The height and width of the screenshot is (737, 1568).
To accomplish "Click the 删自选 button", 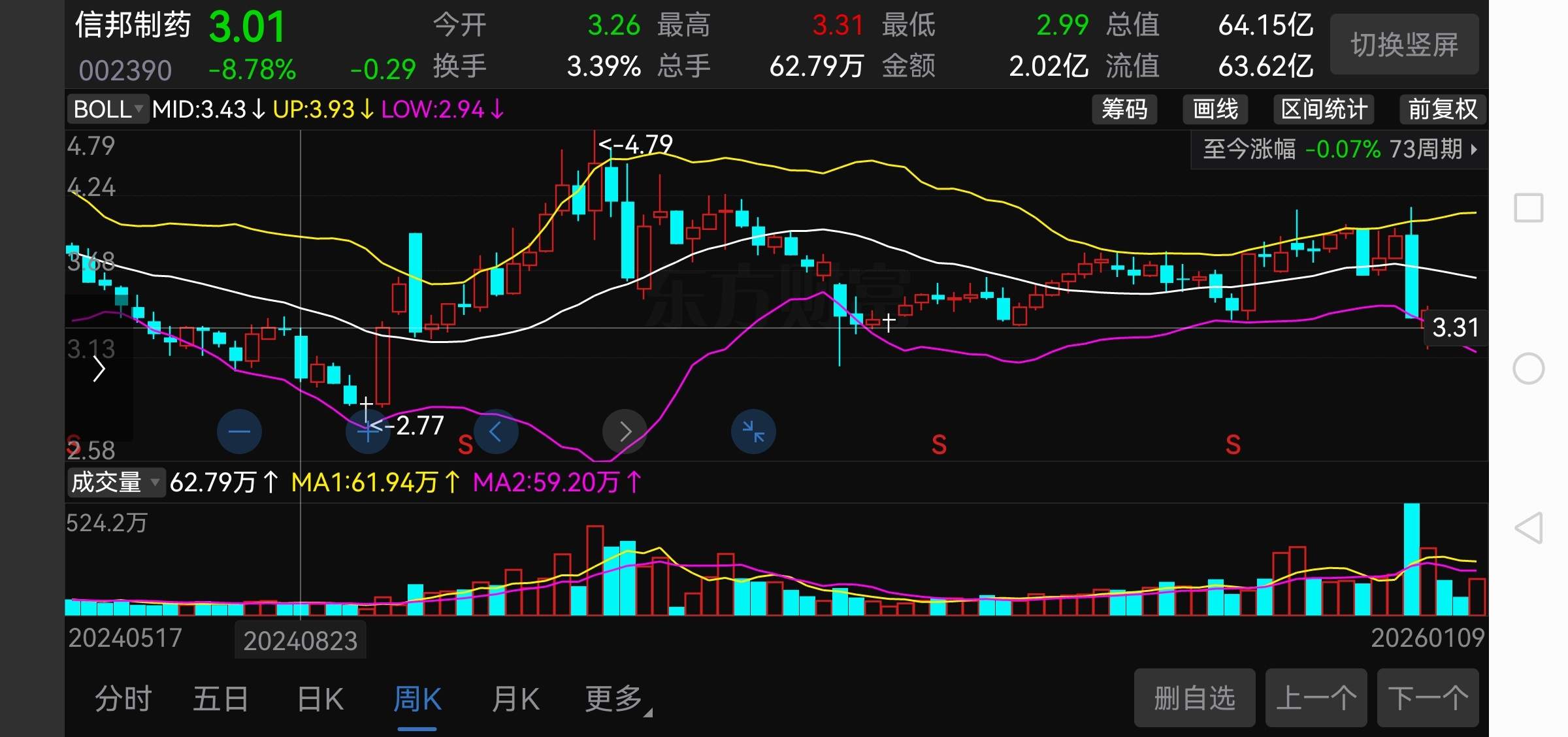I will click(x=1194, y=698).
